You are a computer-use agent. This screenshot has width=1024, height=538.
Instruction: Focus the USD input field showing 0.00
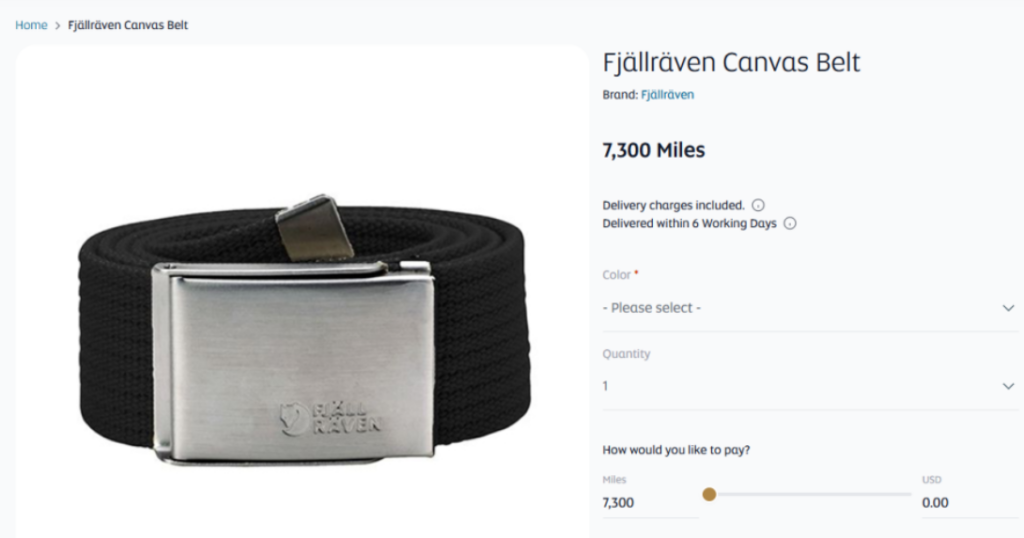[x=965, y=503]
